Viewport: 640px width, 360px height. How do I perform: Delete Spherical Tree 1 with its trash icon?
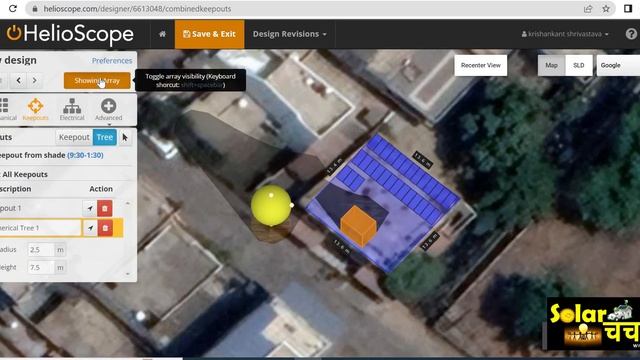(x=105, y=228)
